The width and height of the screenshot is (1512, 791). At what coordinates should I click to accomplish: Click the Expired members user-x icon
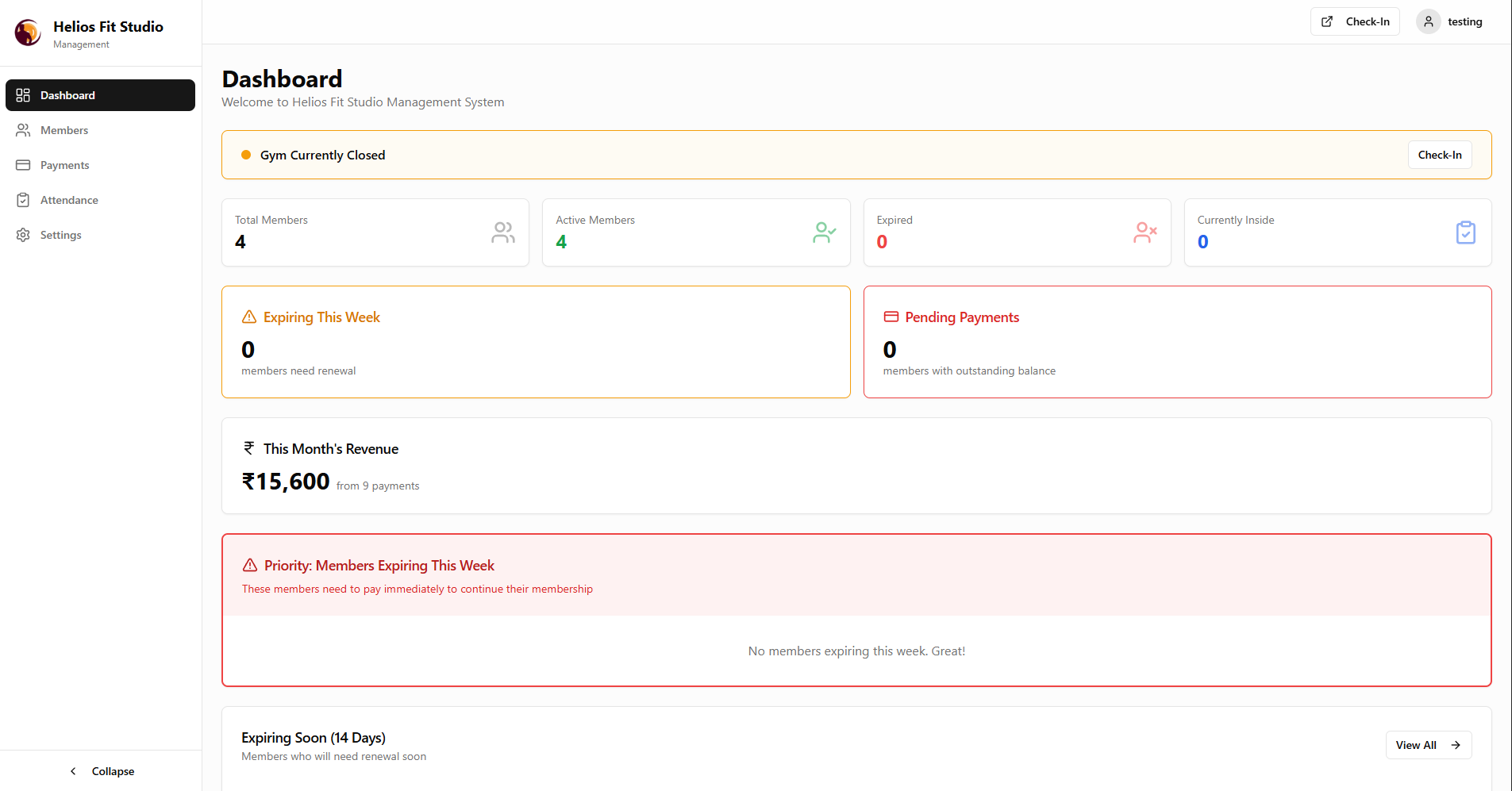coord(1145,232)
